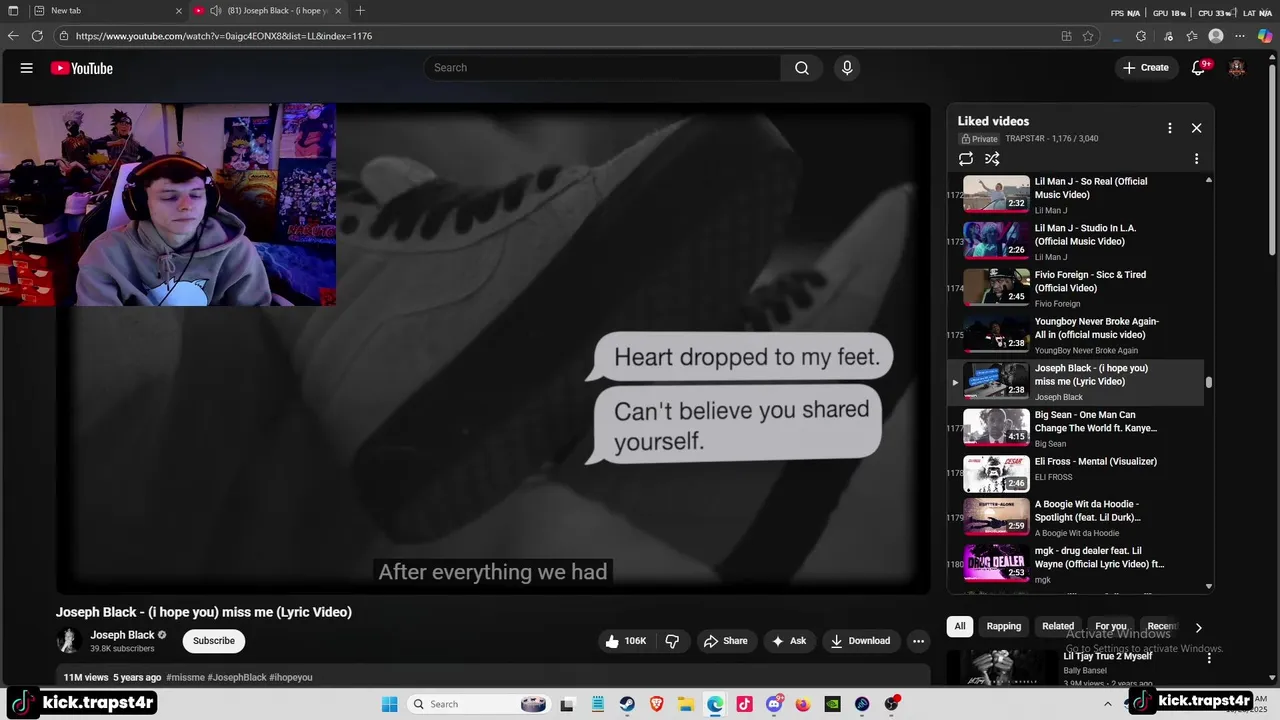Open Brave browser from taskbar
The height and width of the screenshot is (720, 1280).
click(x=656, y=704)
